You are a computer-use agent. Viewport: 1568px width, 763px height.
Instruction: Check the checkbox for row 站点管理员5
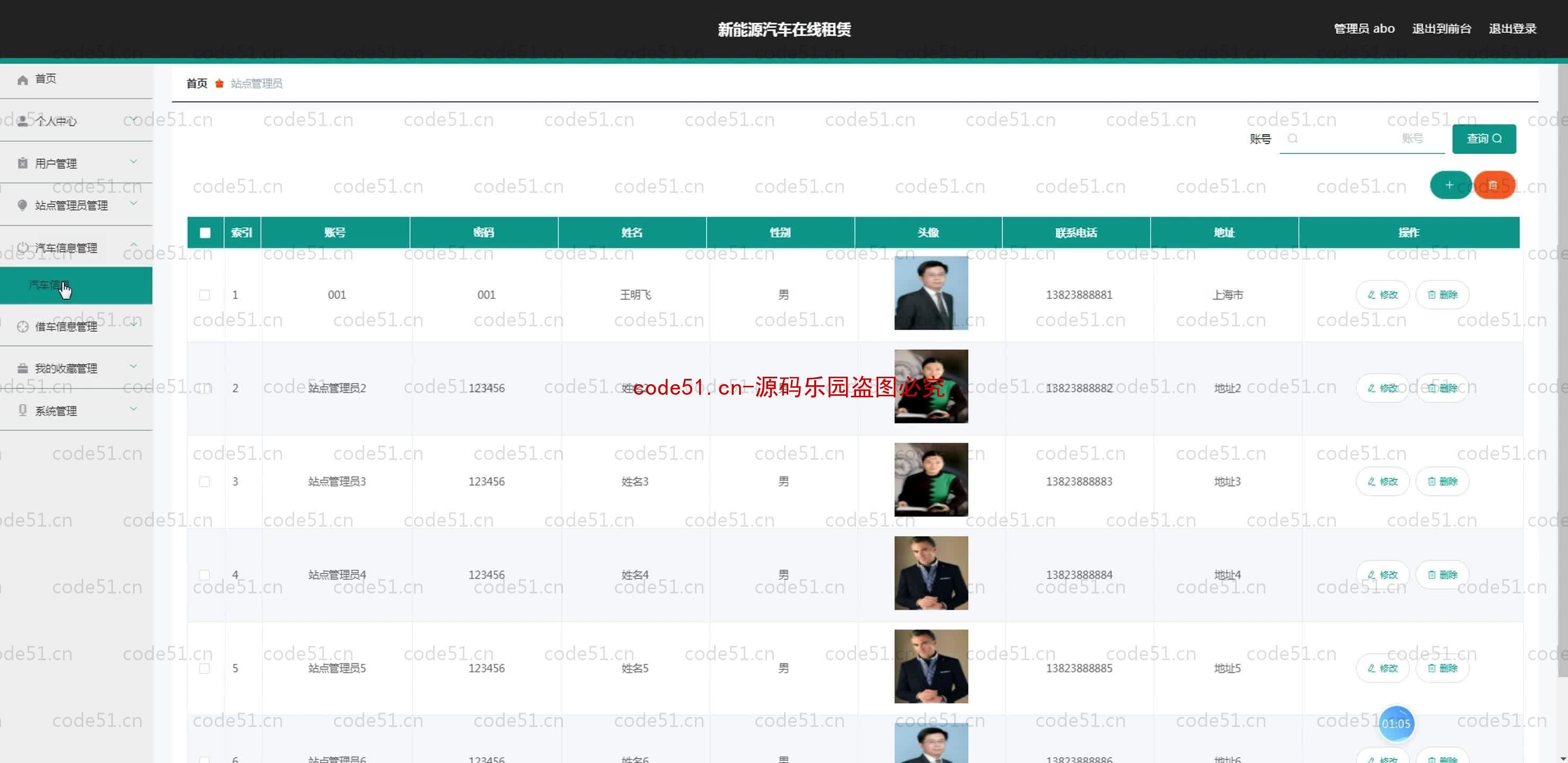pos(205,668)
